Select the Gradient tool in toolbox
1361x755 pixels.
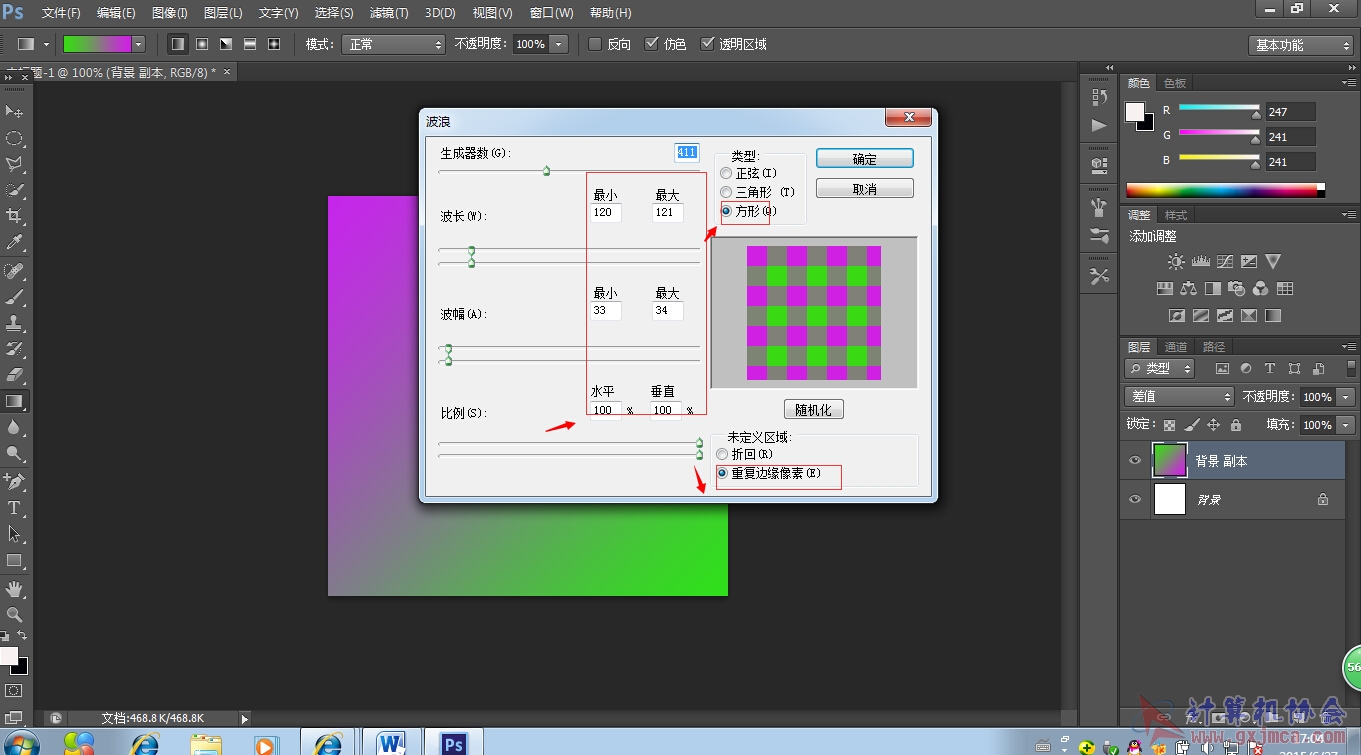(14, 402)
